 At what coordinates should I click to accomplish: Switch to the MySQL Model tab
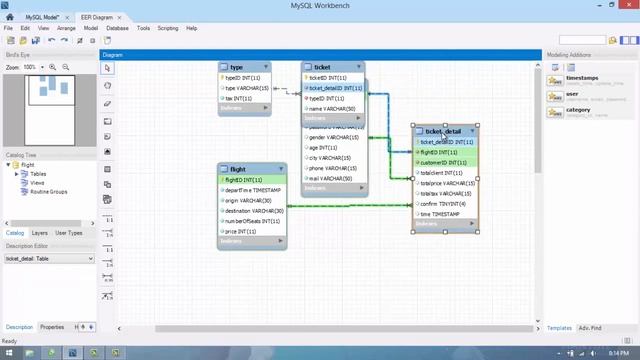point(42,17)
